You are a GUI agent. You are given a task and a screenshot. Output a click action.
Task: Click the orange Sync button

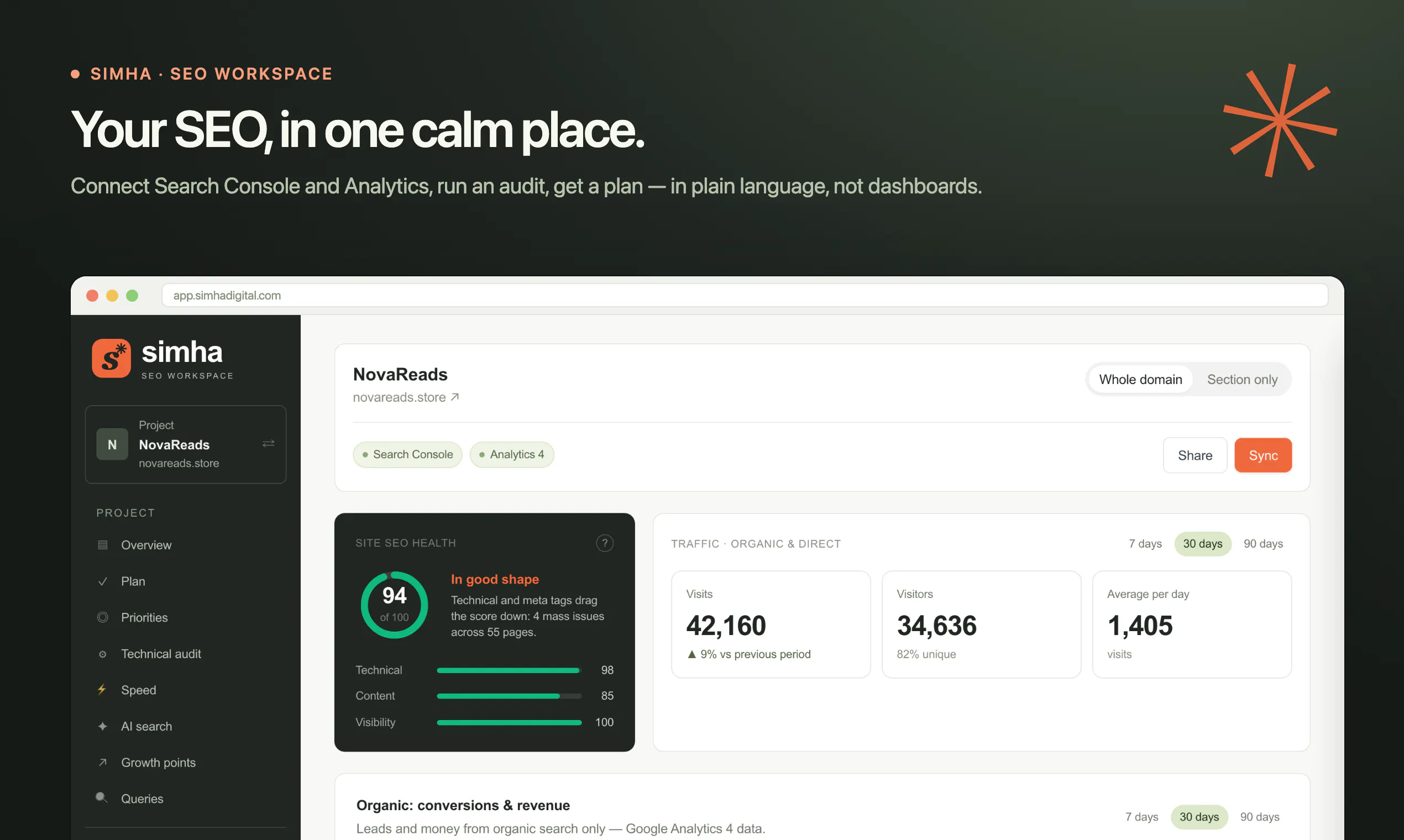pos(1263,455)
